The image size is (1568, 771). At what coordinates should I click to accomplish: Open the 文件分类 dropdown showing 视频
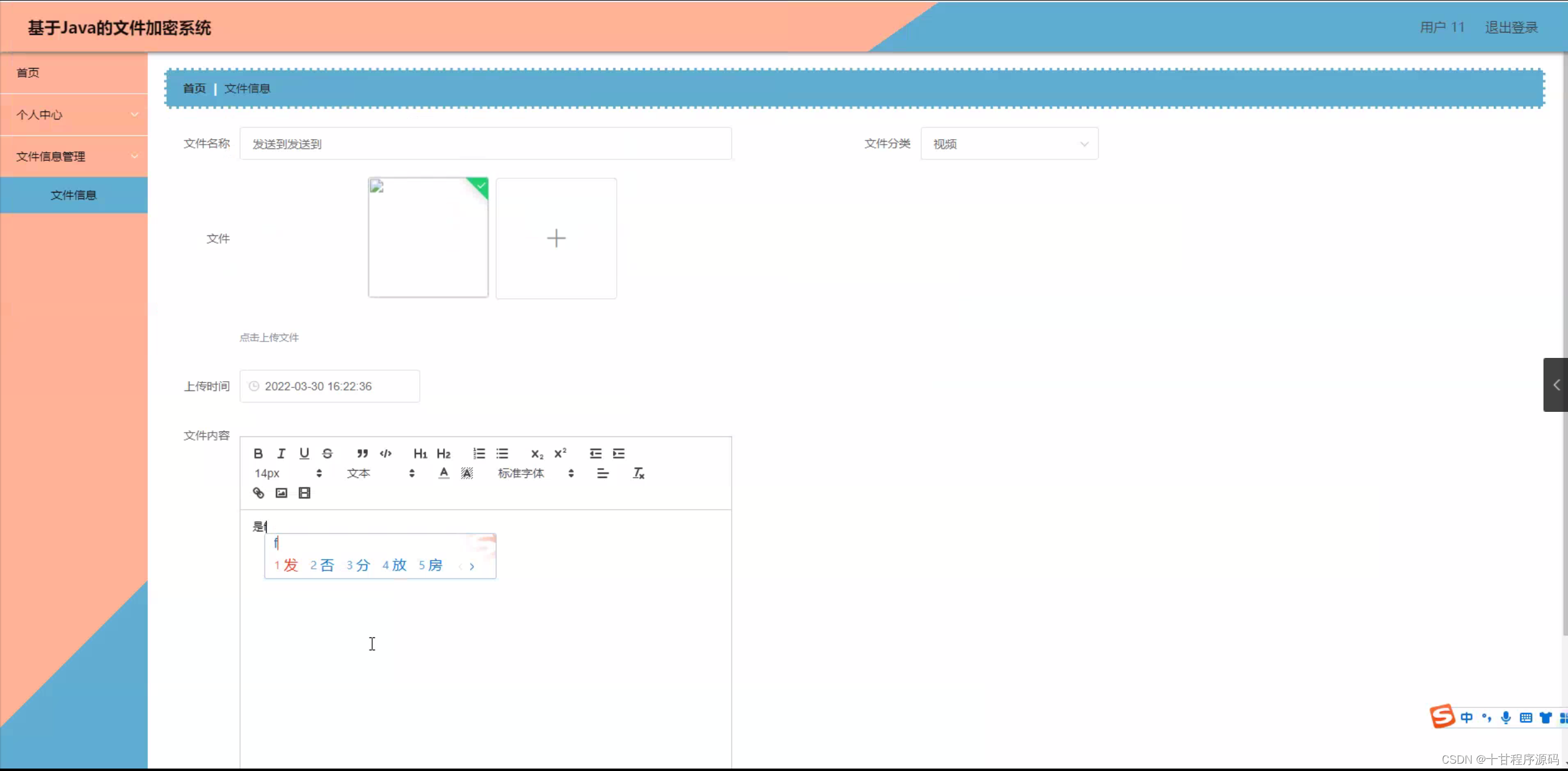(x=1009, y=144)
